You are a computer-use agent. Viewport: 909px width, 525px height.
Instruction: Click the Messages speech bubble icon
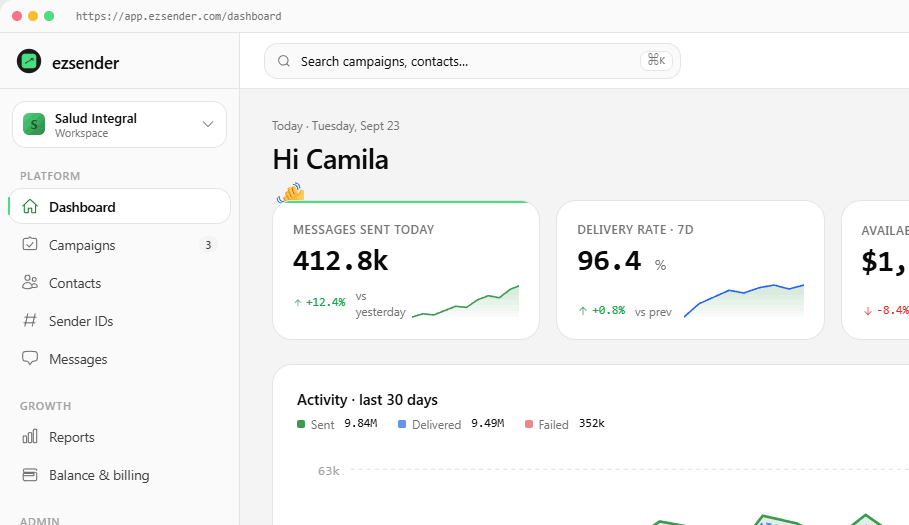(x=30, y=358)
